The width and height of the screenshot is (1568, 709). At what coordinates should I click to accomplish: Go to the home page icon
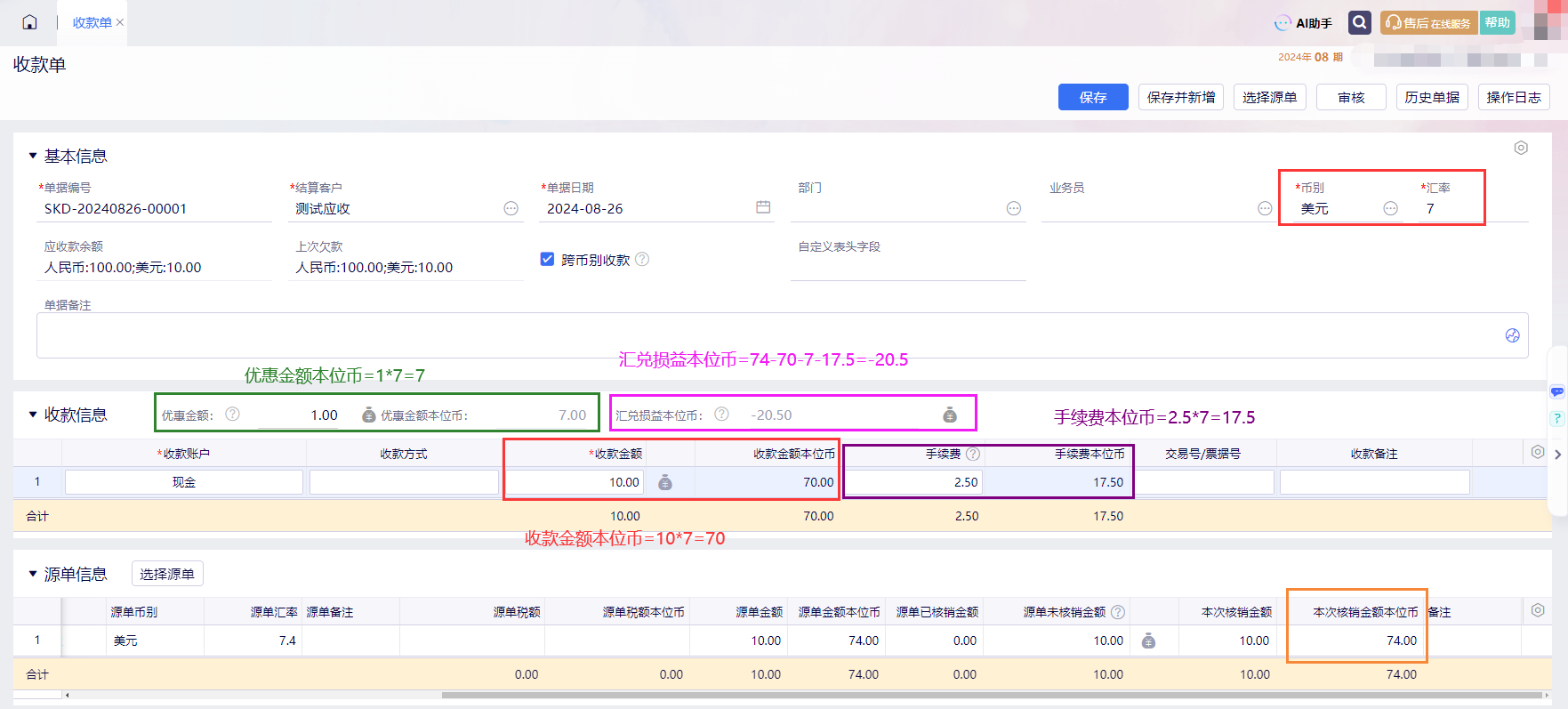pyautogui.click(x=29, y=22)
